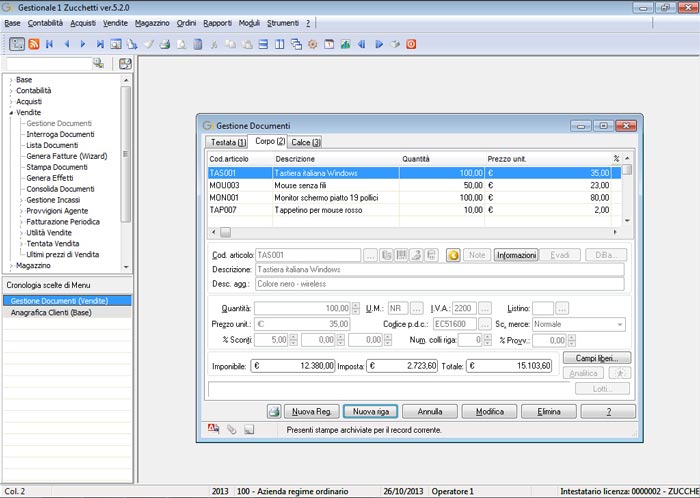This screenshot has height=498, width=700.
Task: Click the sidebar panel icon right of search
Action: coord(125,63)
